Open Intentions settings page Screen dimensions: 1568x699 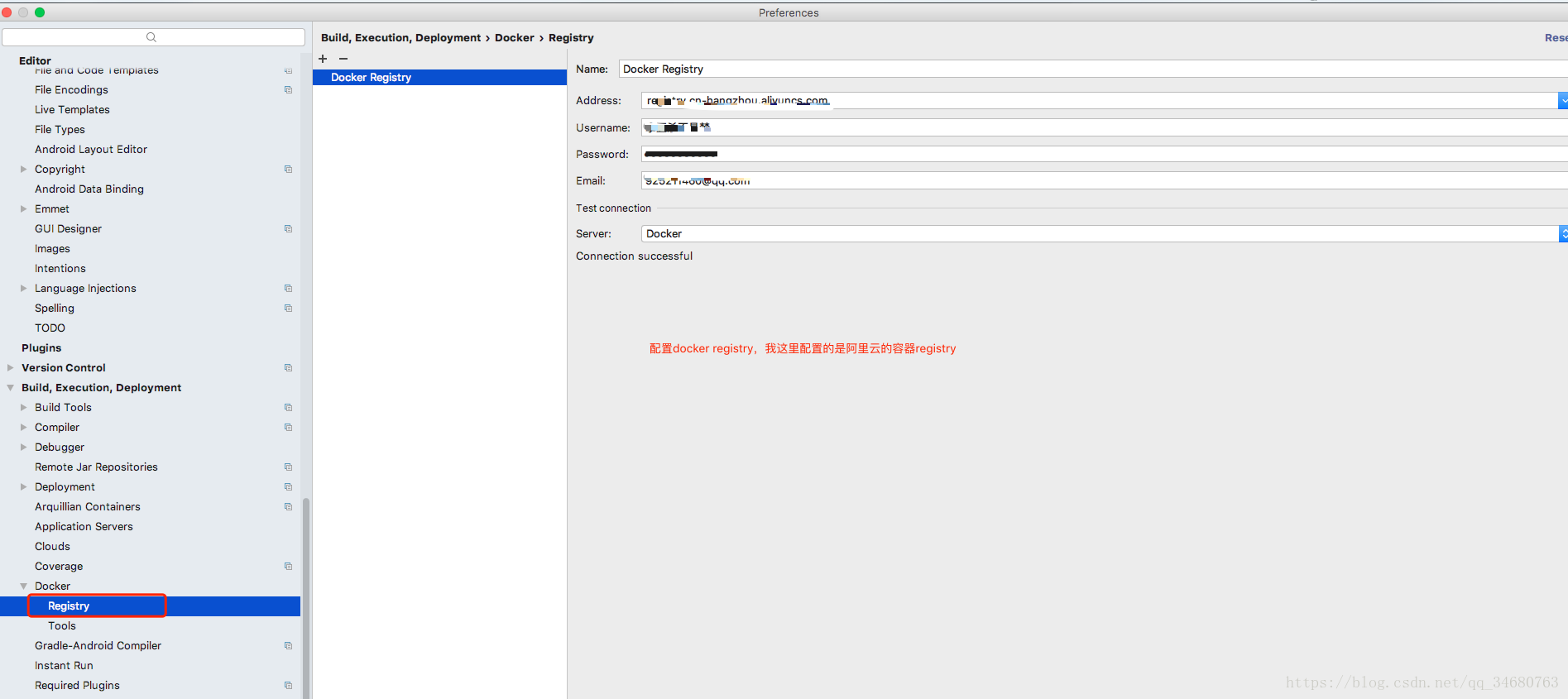point(60,268)
